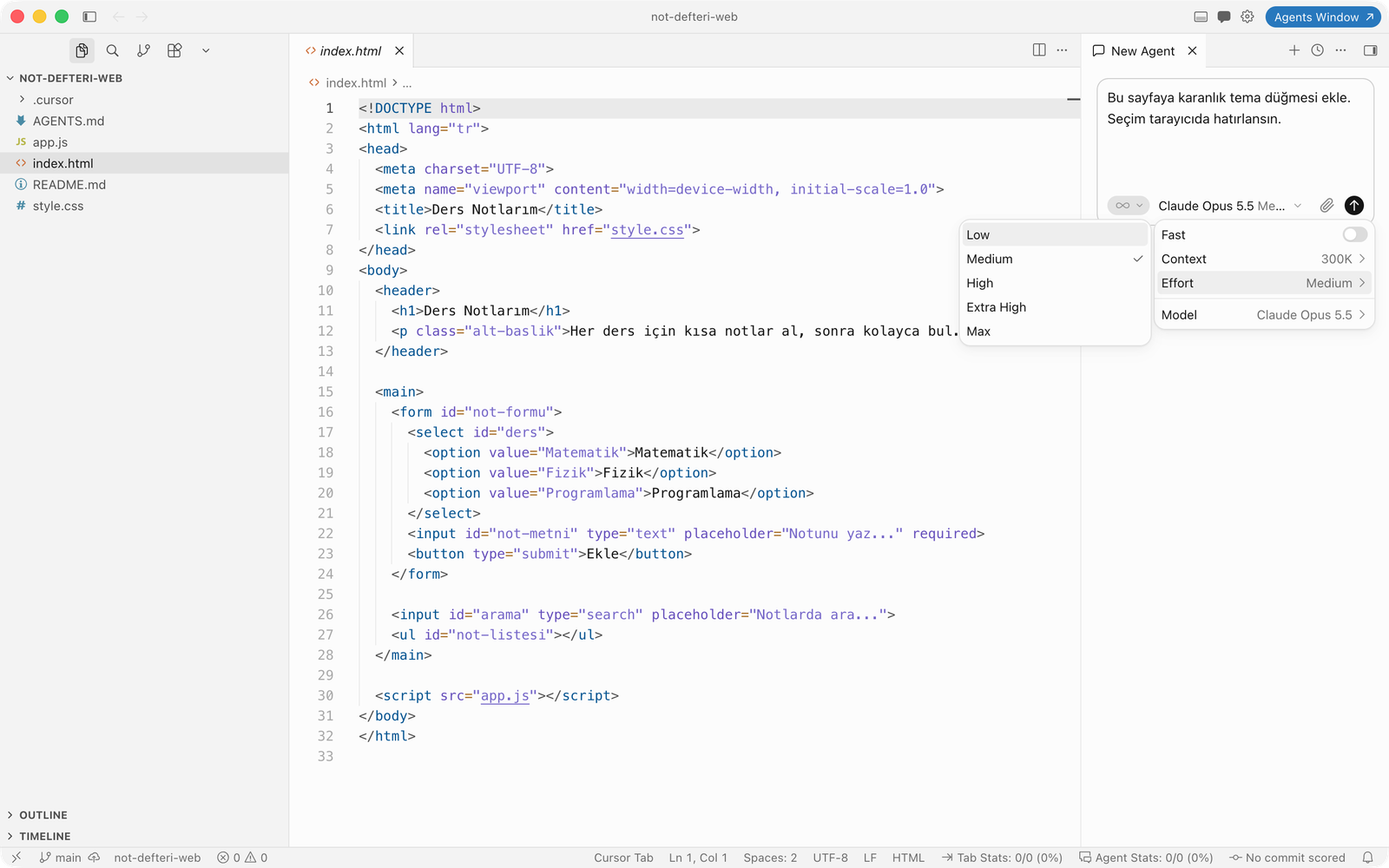Screen dimensions: 1389x868
Task: Attach a file with the paperclip icon
Action: [1327, 206]
